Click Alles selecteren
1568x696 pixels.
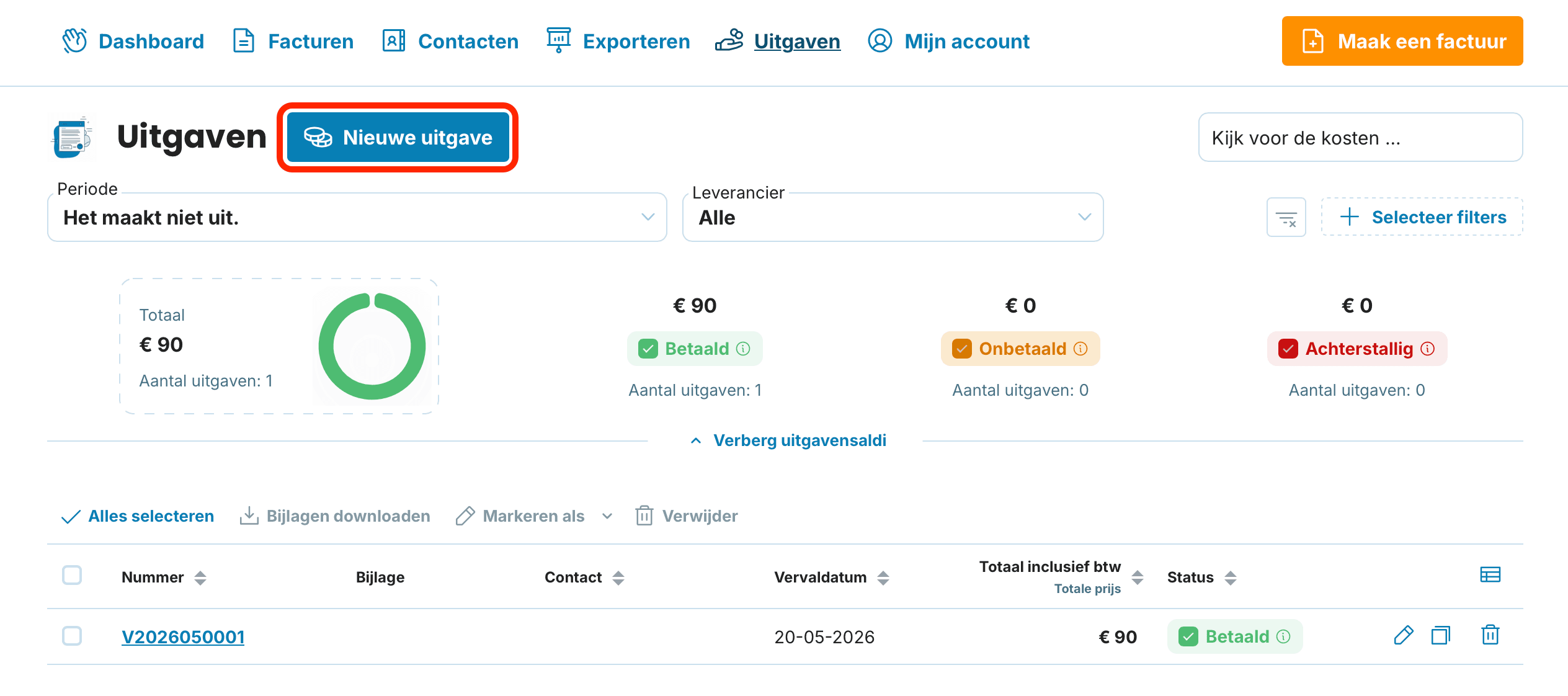click(138, 516)
